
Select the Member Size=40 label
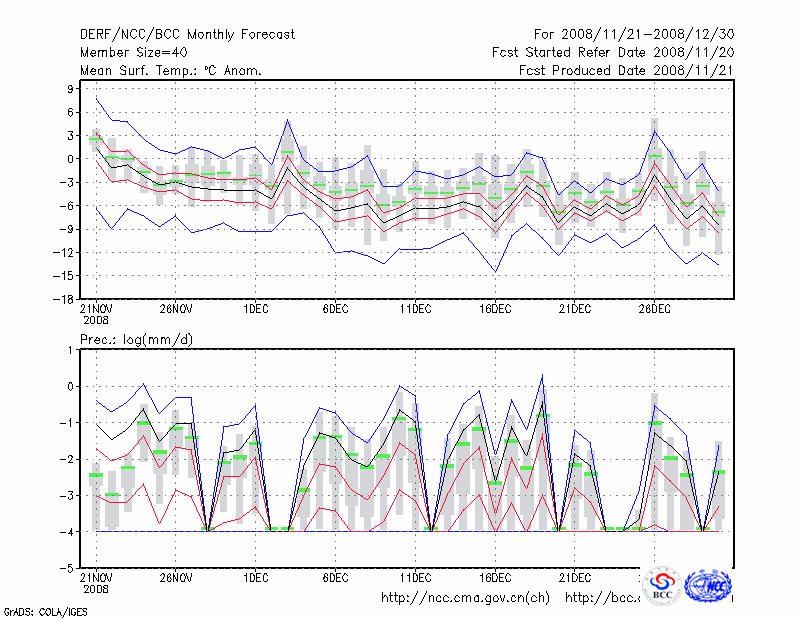click(x=135, y=53)
